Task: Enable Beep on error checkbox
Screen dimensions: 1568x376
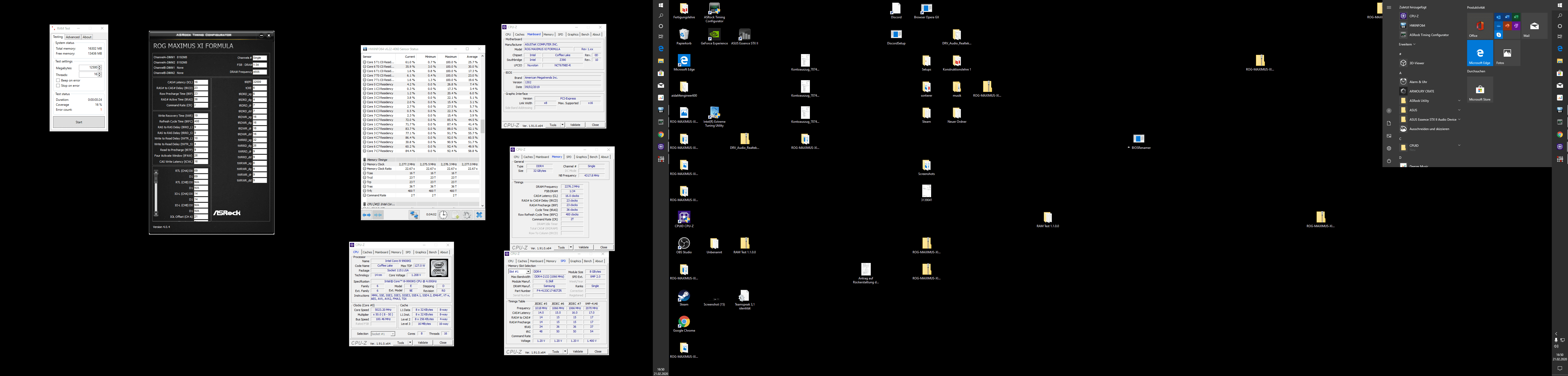Action: pyautogui.click(x=58, y=80)
